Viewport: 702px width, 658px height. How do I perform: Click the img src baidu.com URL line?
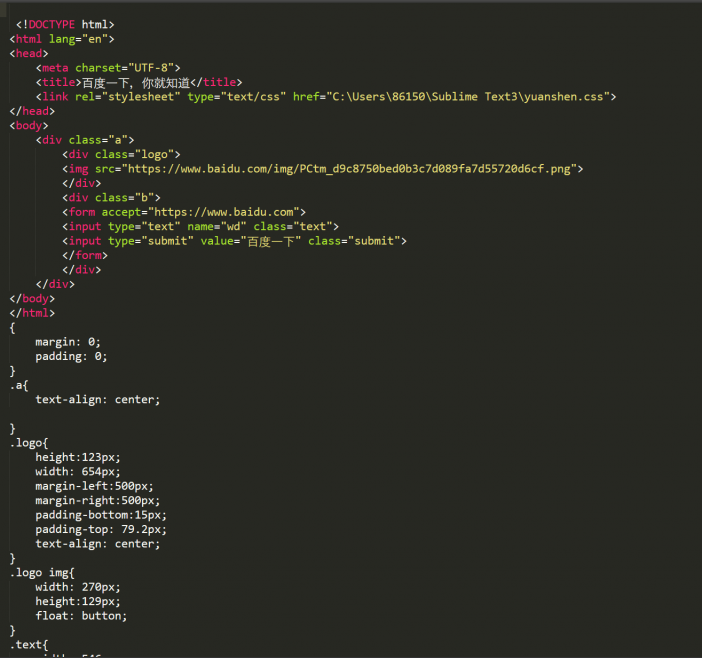(x=323, y=169)
